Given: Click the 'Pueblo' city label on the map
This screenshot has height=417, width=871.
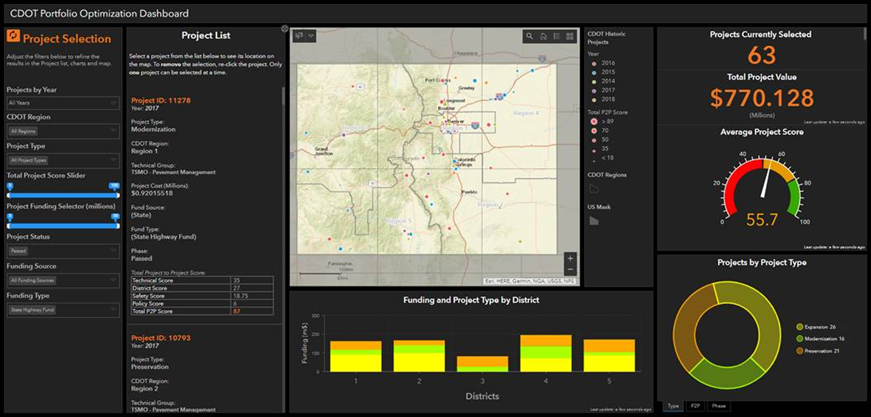Looking at the screenshot, I should pyautogui.click(x=468, y=192).
